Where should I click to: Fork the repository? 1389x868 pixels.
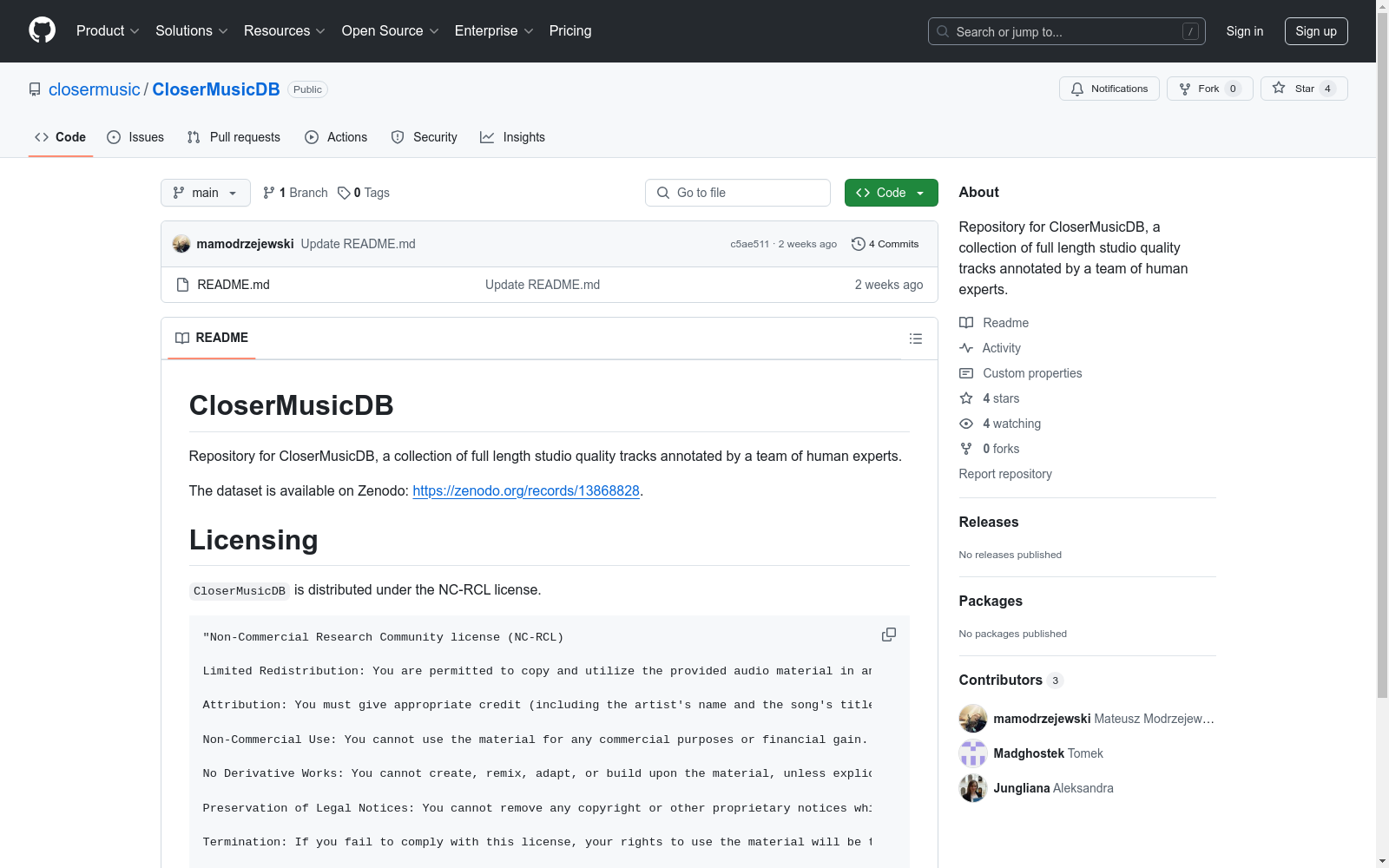(1209, 89)
